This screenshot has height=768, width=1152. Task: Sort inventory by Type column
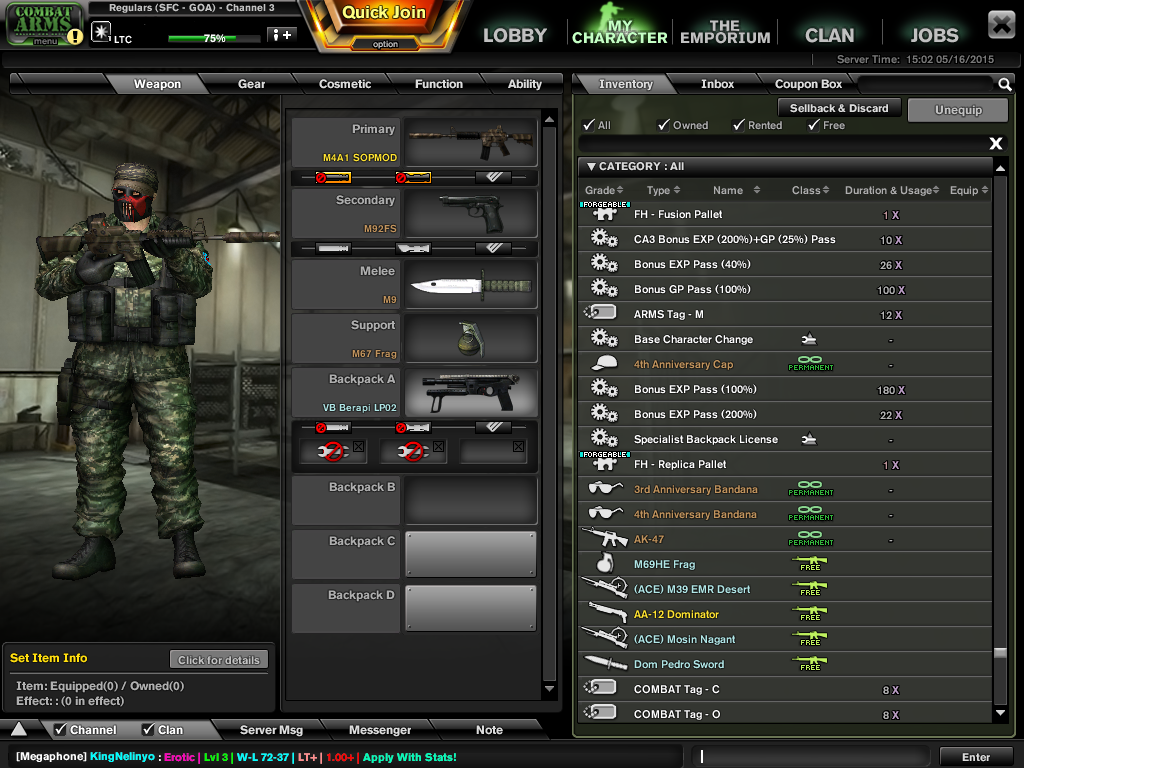[663, 190]
